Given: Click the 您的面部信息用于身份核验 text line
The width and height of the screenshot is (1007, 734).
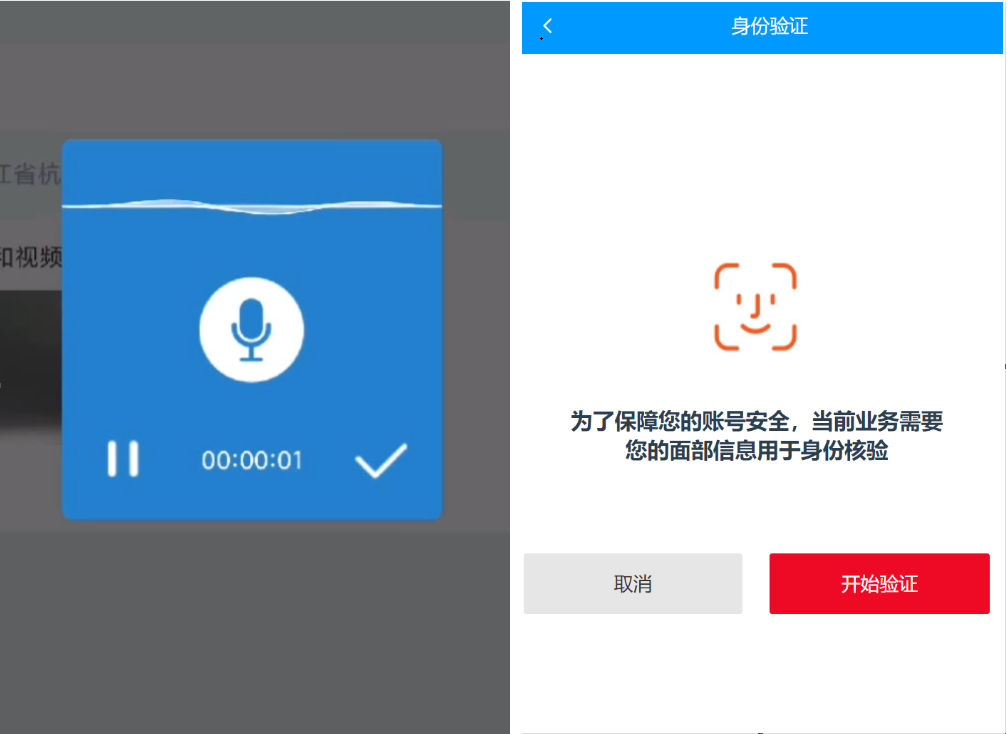Looking at the screenshot, I should click(756, 451).
